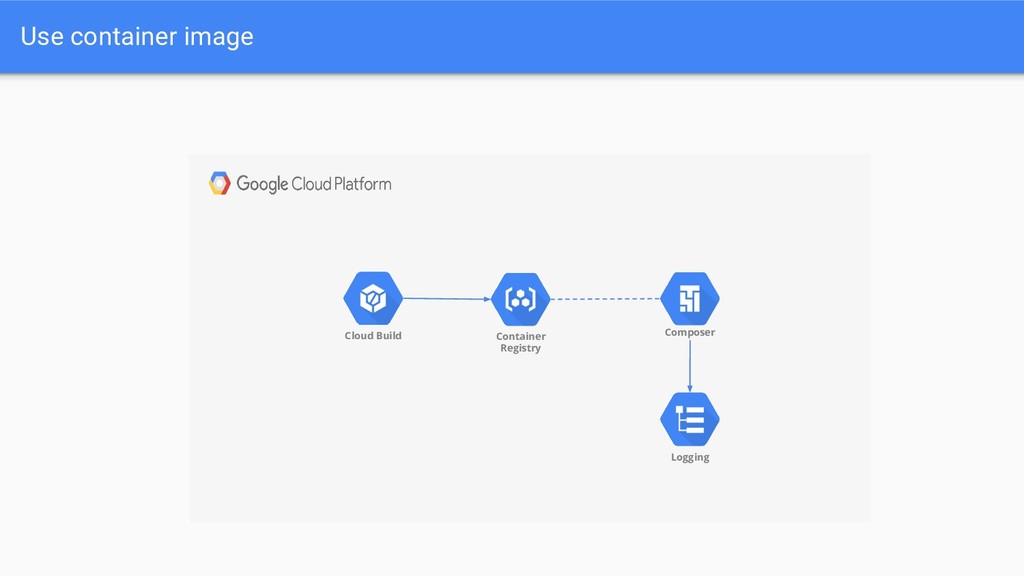Select the Container Registry hexagon icon
The image size is (1024, 576).
pos(520,299)
